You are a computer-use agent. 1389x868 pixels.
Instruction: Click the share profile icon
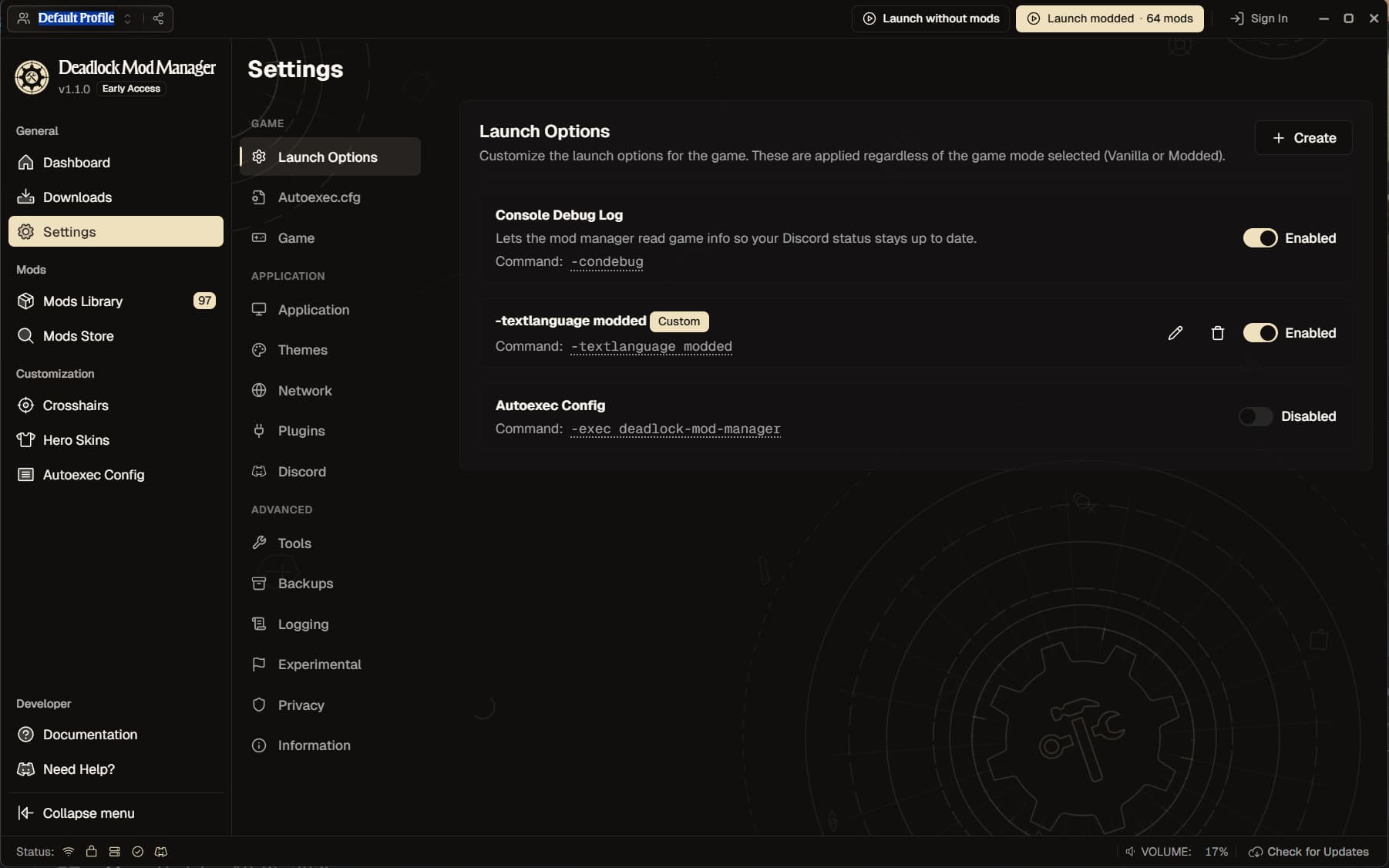pyautogui.click(x=158, y=19)
